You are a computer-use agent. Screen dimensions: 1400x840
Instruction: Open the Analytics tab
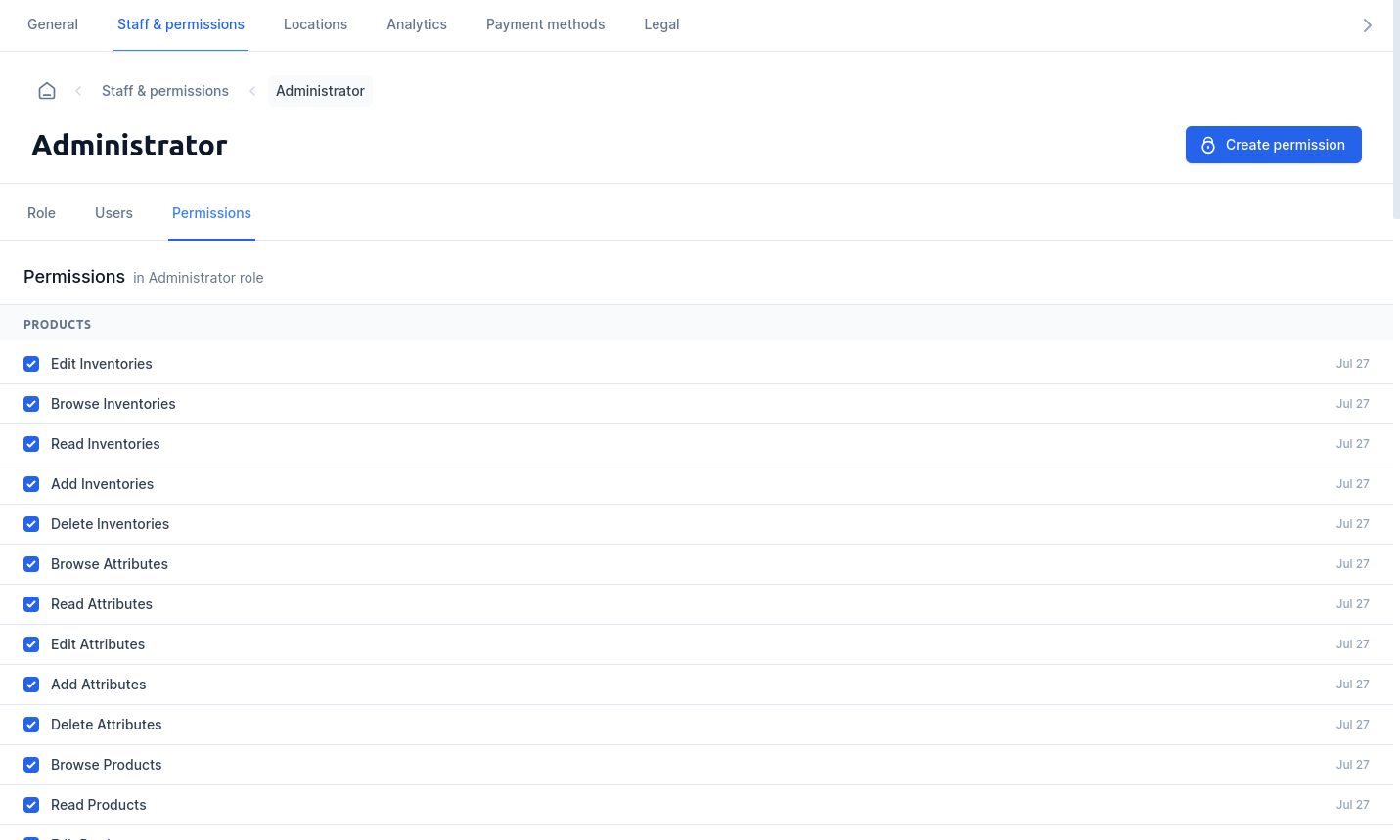pyautogui.click(x=417, y=24)
